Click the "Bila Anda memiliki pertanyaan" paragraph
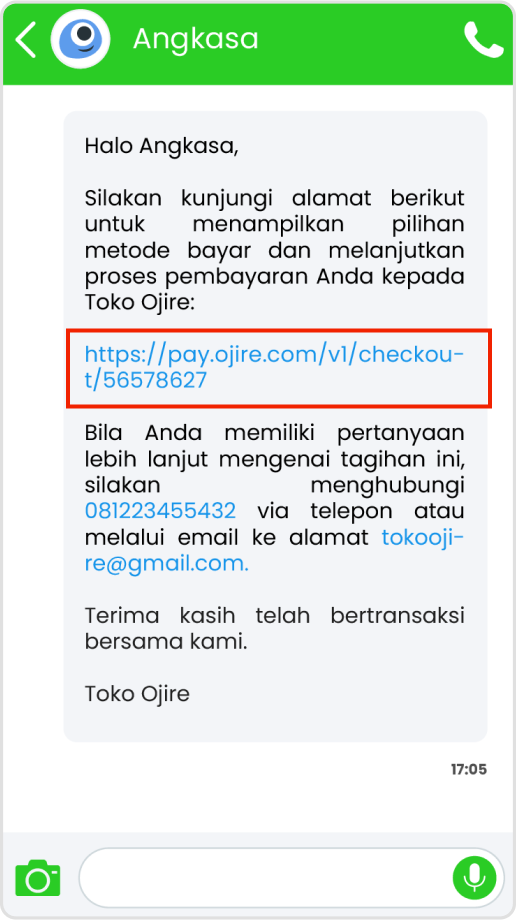 click(275, 499)
